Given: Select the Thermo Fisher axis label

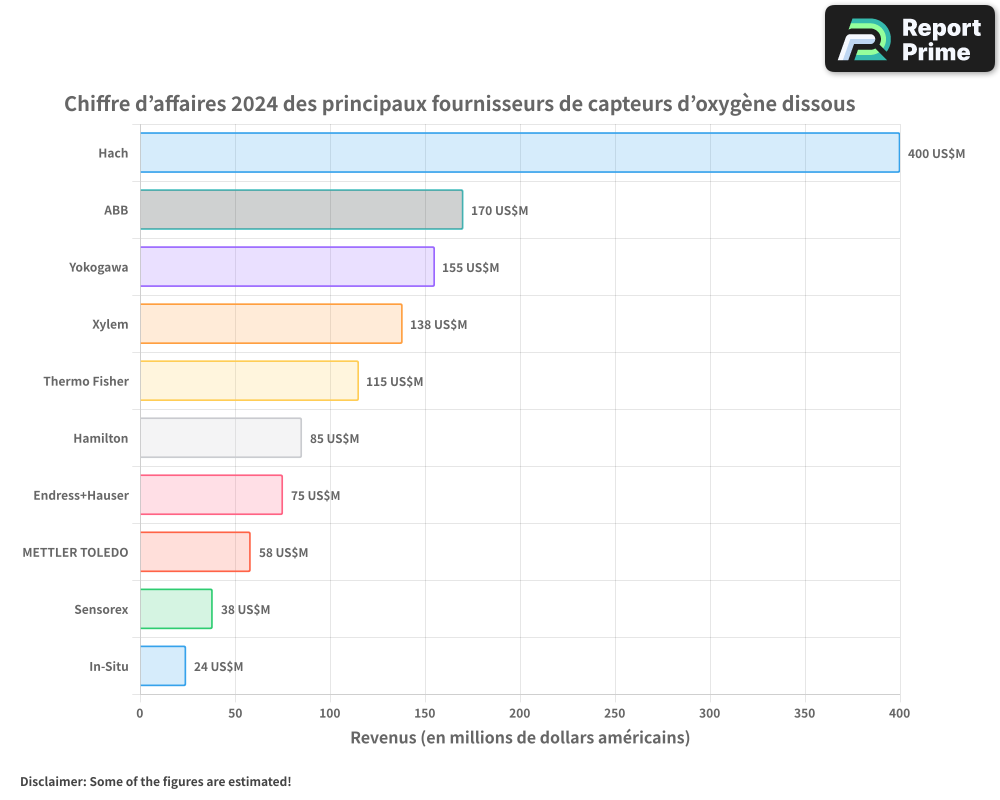Looking at the screenshot, I should pyautogui.click(x=86, y=381).
